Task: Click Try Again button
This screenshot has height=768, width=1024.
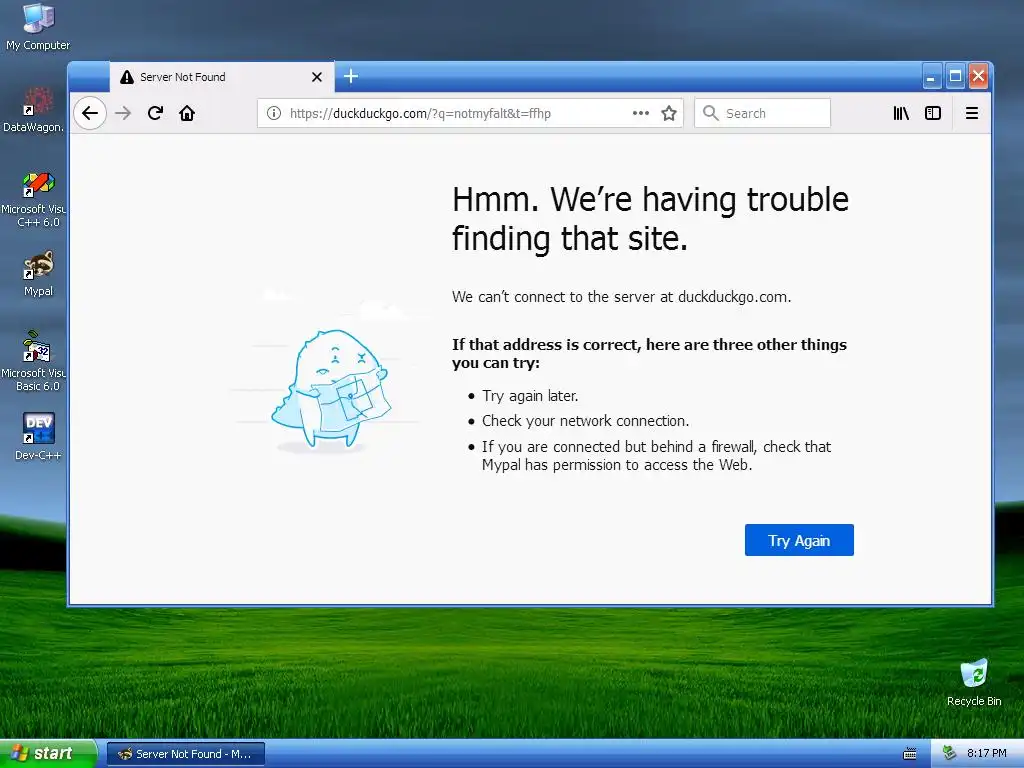Action: [799, 540]
